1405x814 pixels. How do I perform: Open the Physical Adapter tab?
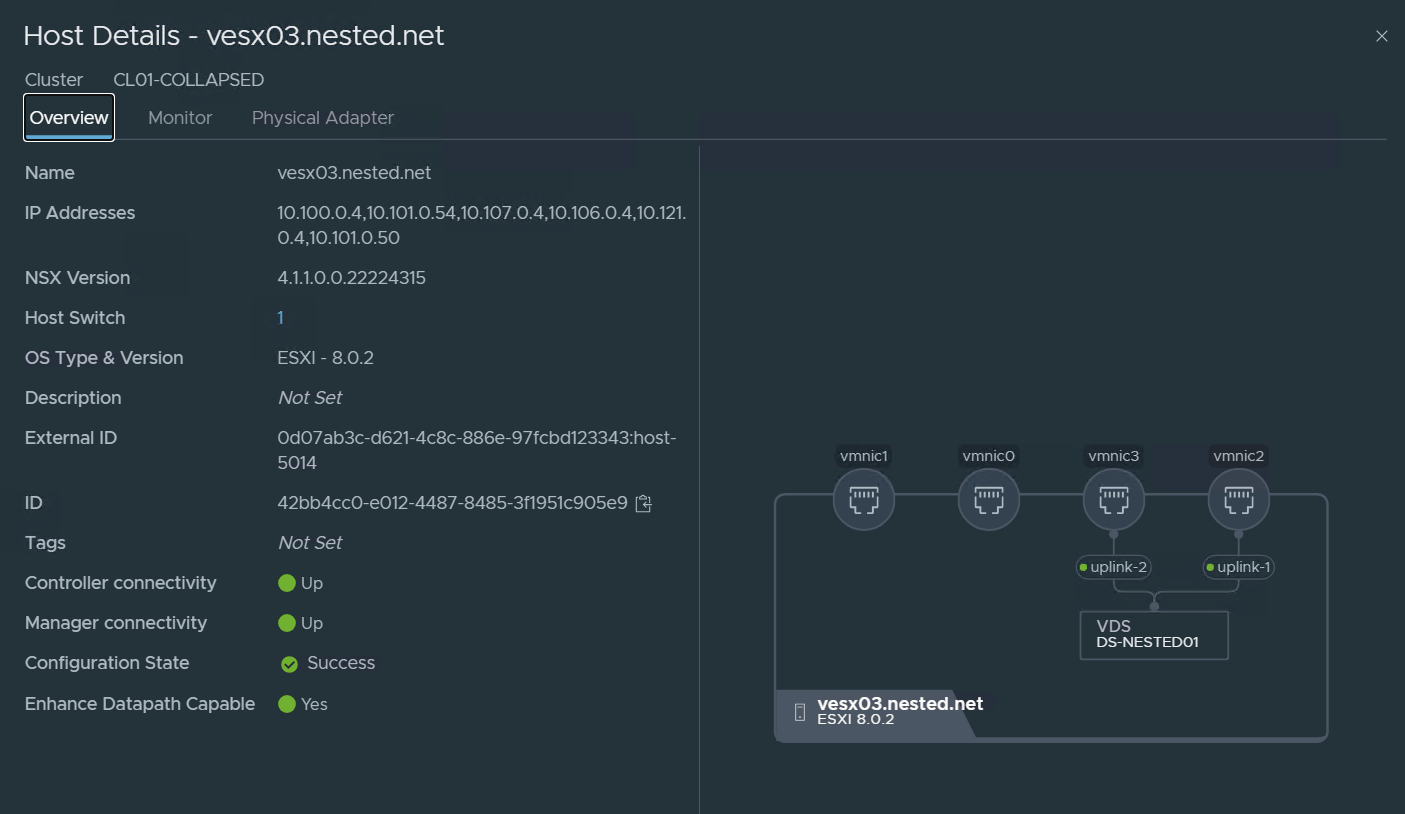[x=322, y=118]
